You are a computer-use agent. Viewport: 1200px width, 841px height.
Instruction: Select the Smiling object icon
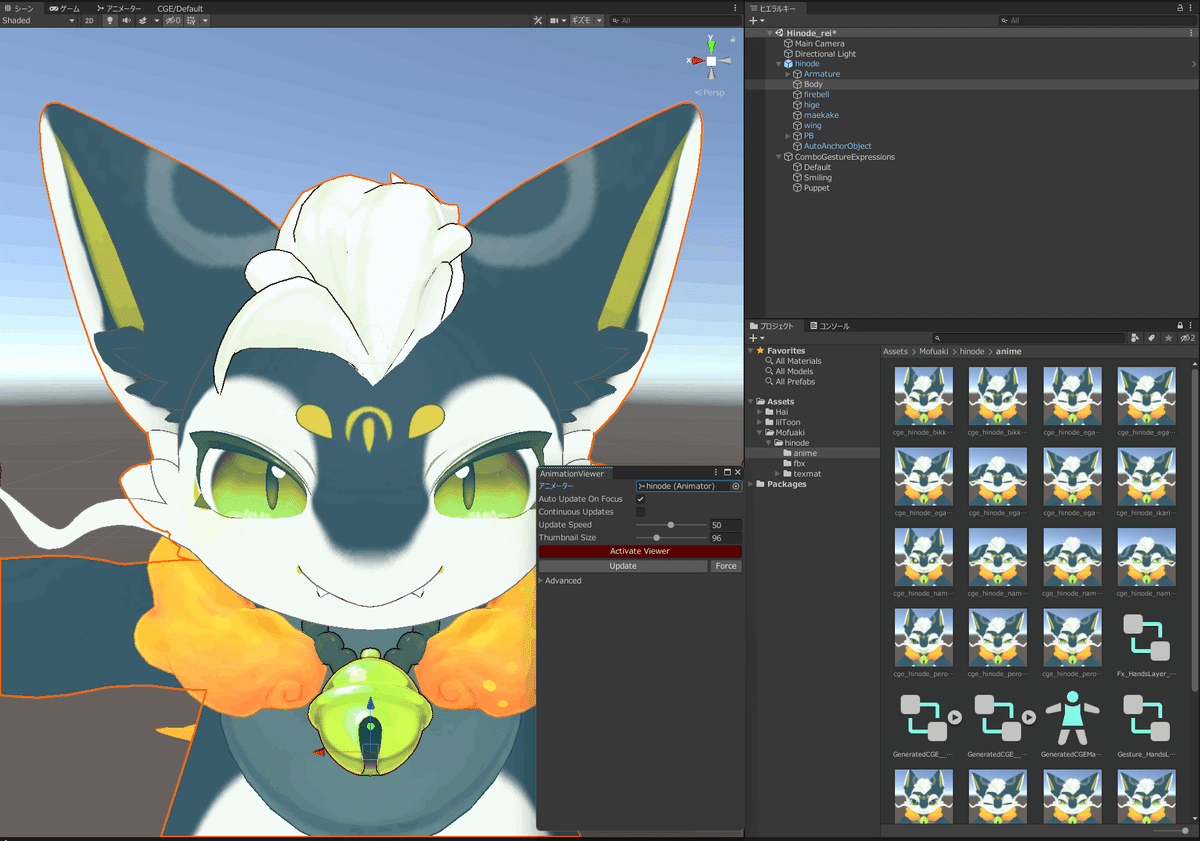[798, 178]
